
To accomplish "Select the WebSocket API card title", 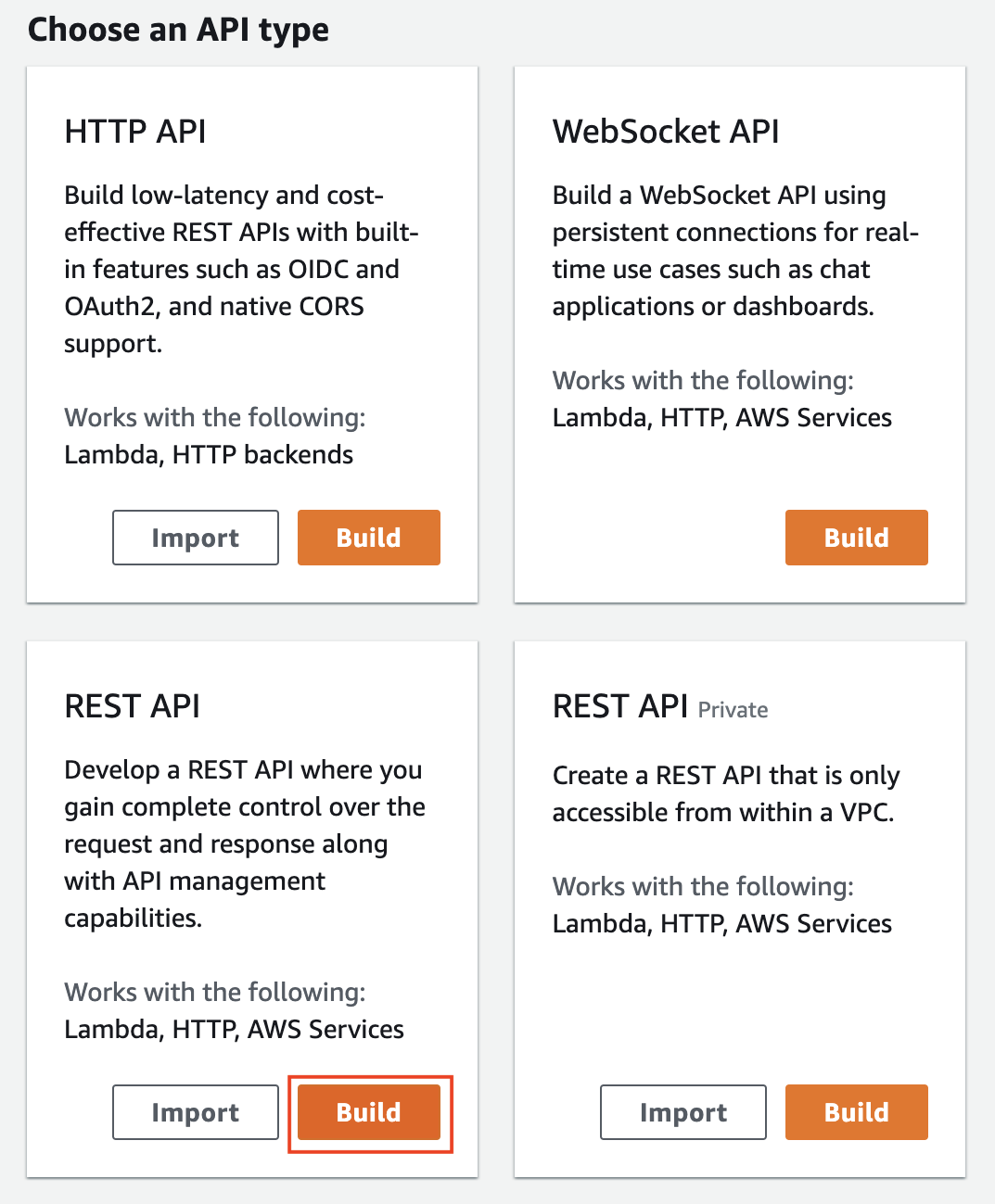I will 666,132.
